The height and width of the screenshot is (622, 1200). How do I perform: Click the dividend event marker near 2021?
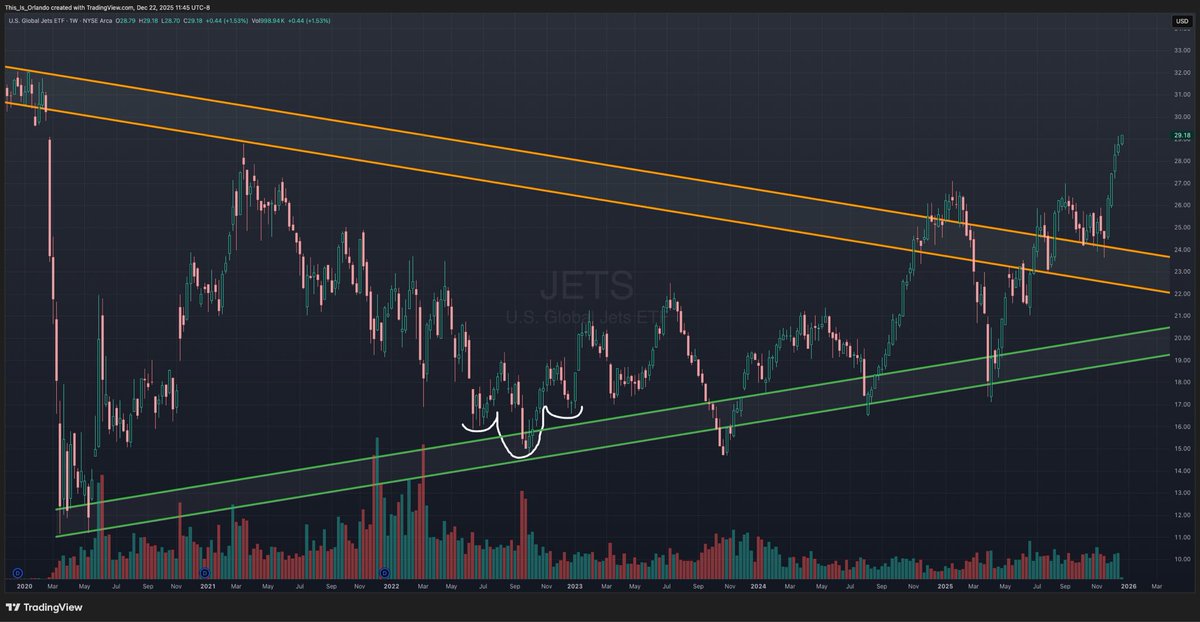(204, 573)
